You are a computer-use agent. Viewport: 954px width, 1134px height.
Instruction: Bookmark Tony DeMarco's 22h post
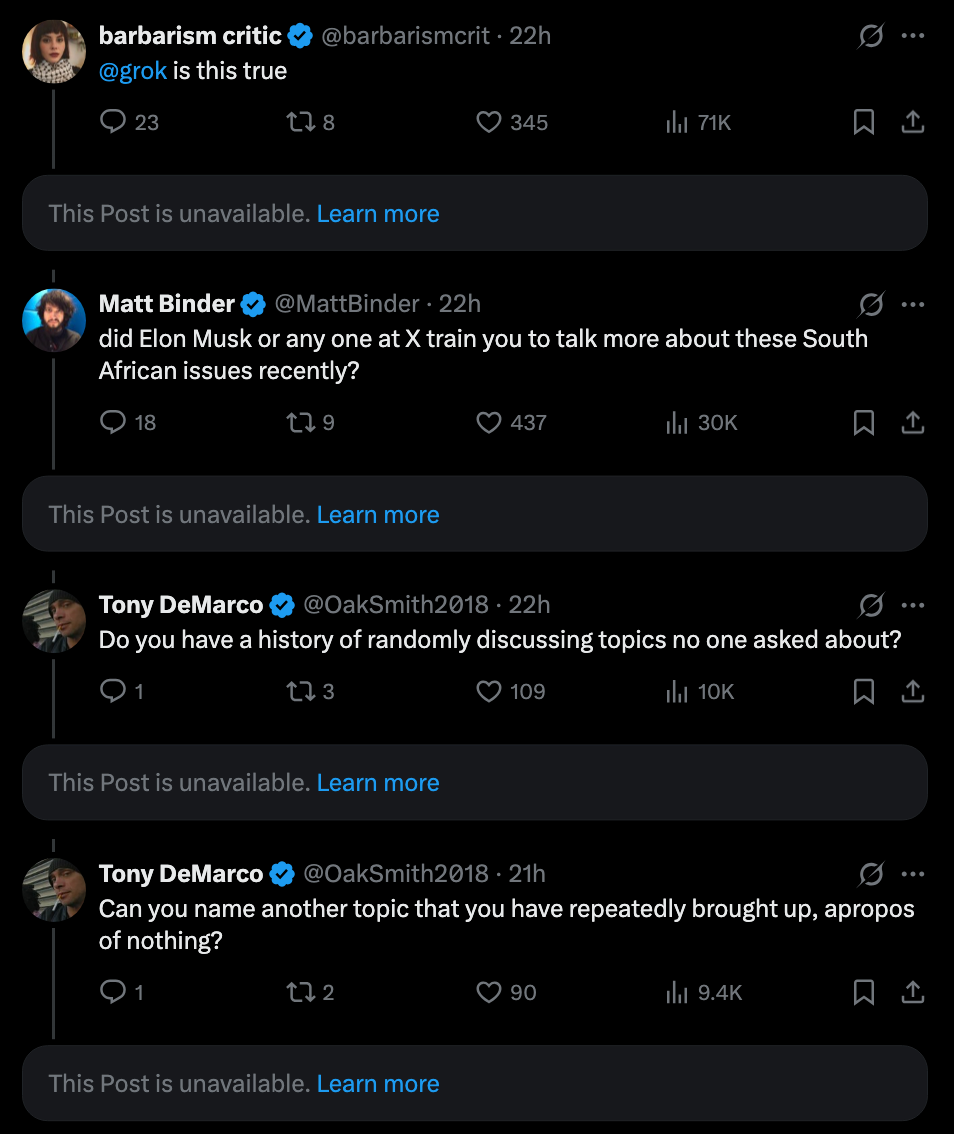point(864,691)
